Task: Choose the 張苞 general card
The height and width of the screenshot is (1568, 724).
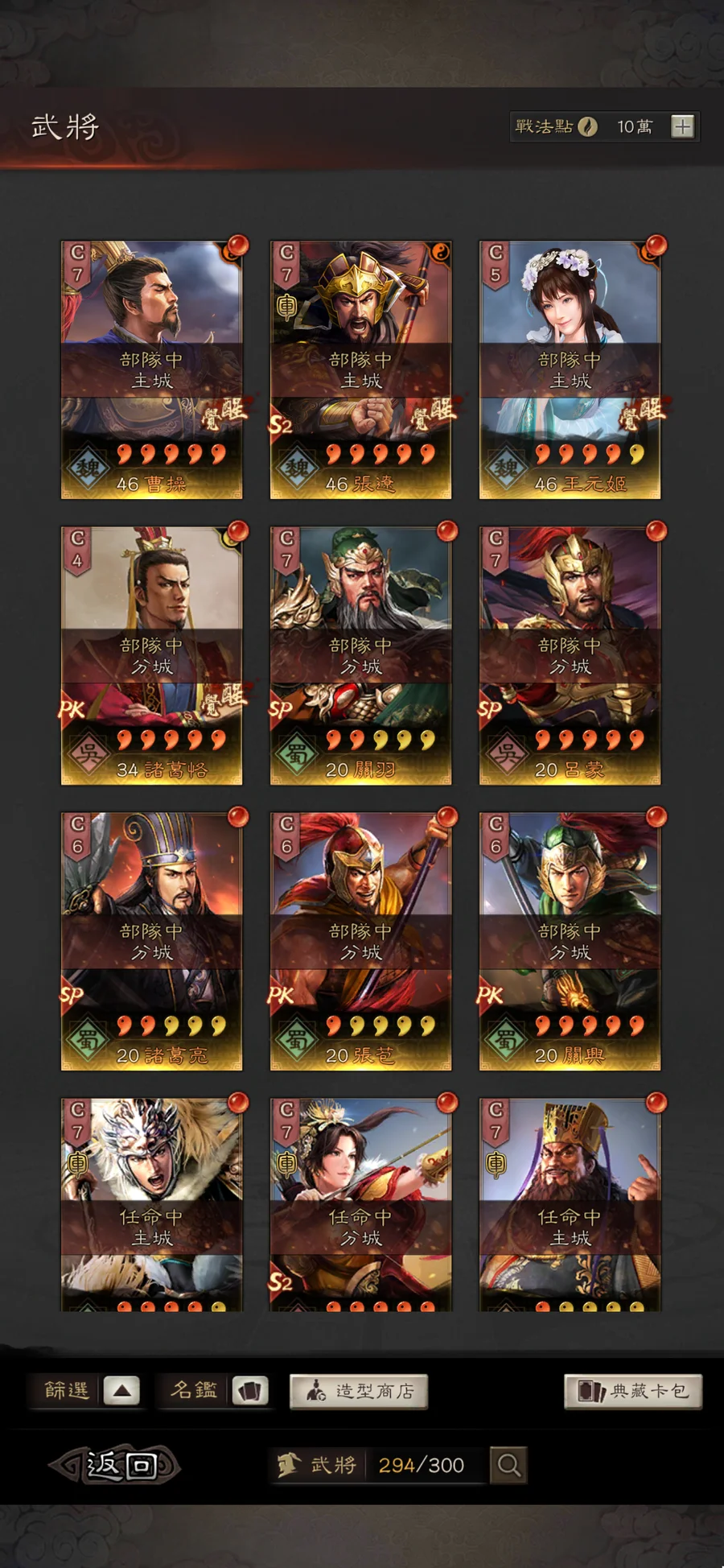Action: 360,941
